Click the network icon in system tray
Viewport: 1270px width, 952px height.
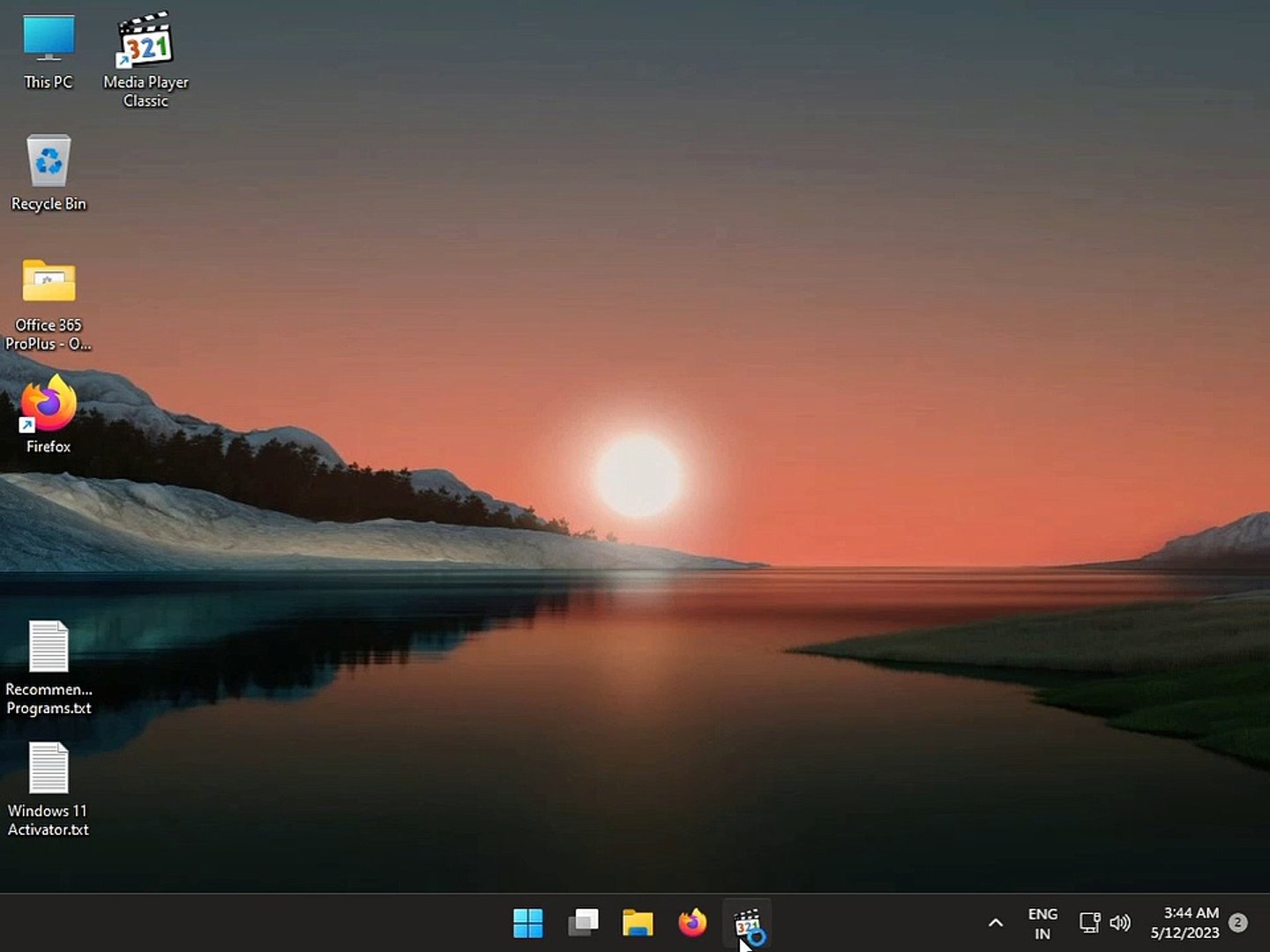(x=1089, y=923)
